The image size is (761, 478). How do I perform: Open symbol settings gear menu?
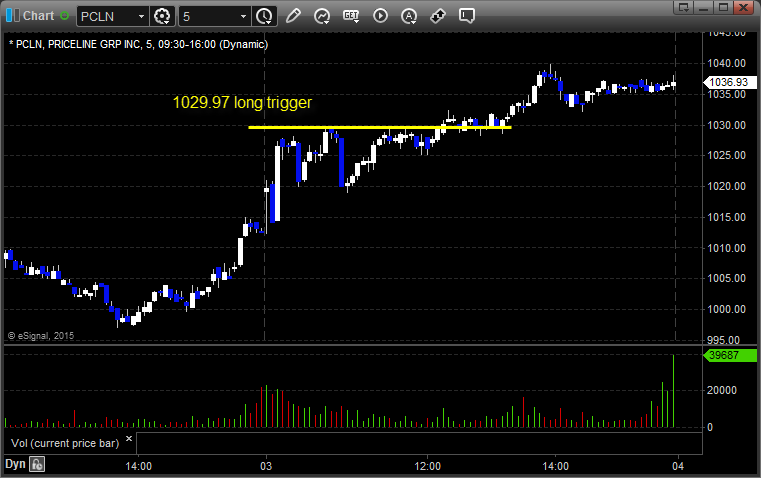click(162, 16)
